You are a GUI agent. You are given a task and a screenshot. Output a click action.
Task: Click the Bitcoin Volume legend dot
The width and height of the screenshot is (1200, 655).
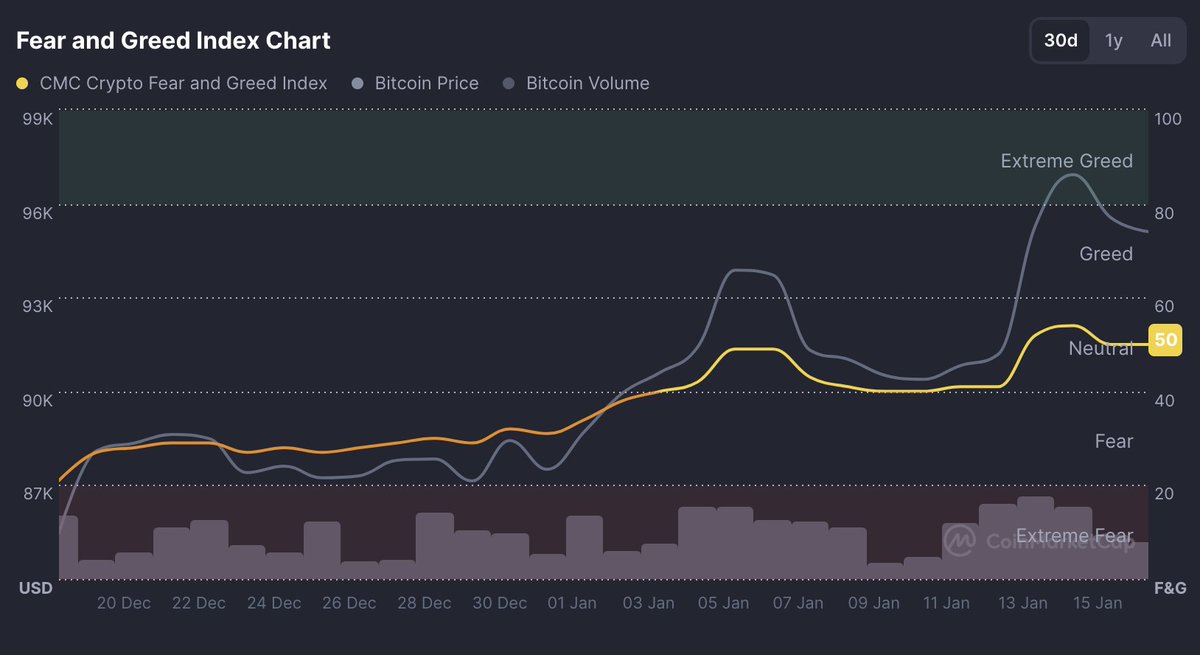510,84
